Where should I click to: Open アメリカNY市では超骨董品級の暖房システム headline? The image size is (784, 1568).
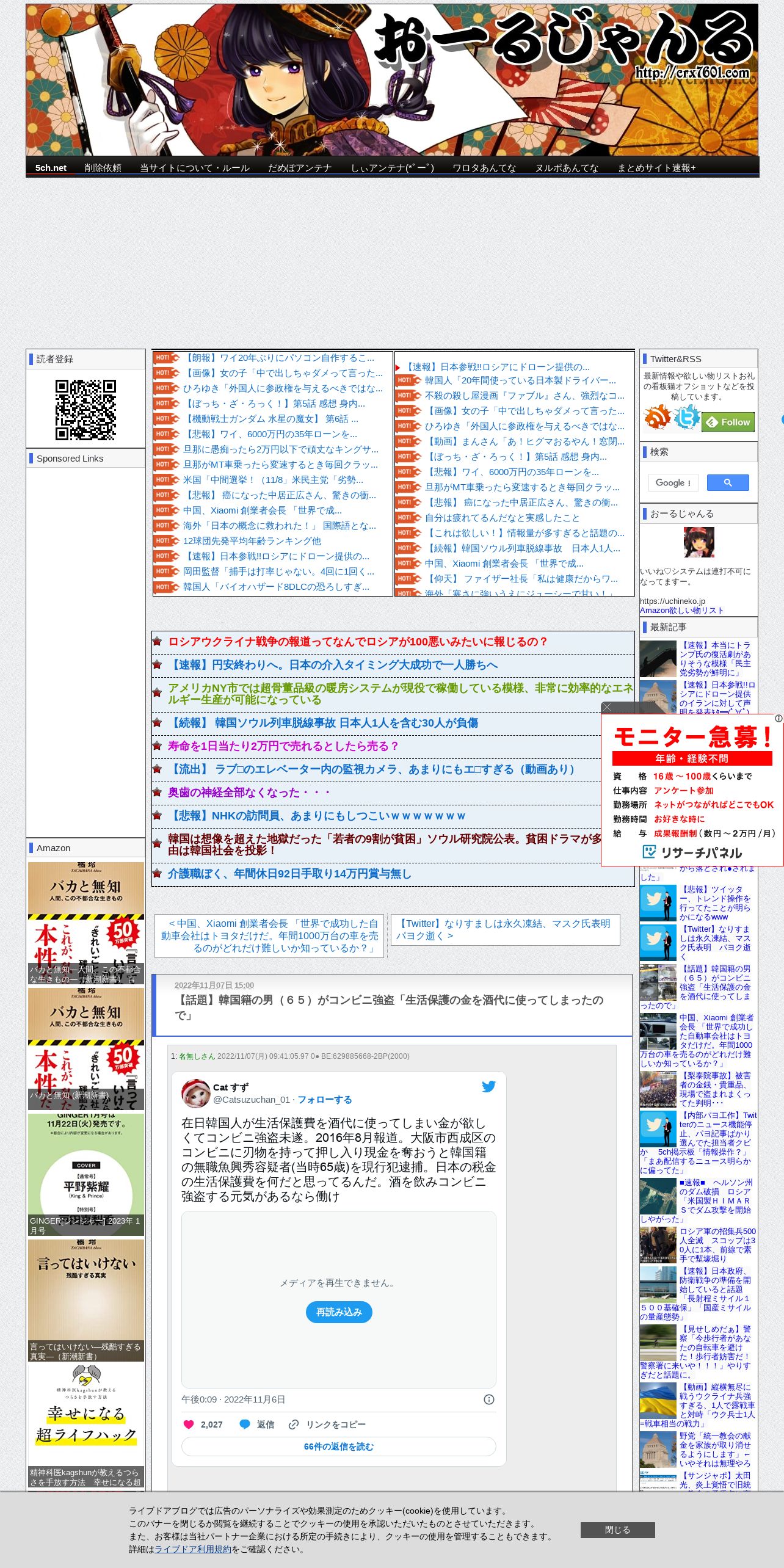(x=401, y=694)
